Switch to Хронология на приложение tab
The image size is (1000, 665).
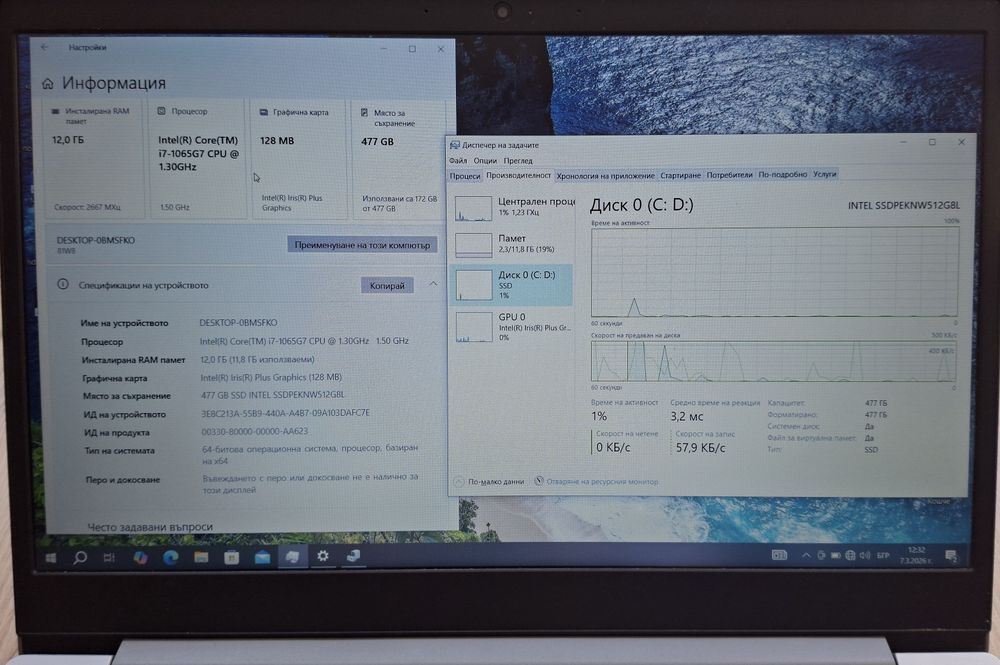tap(605, 176)
